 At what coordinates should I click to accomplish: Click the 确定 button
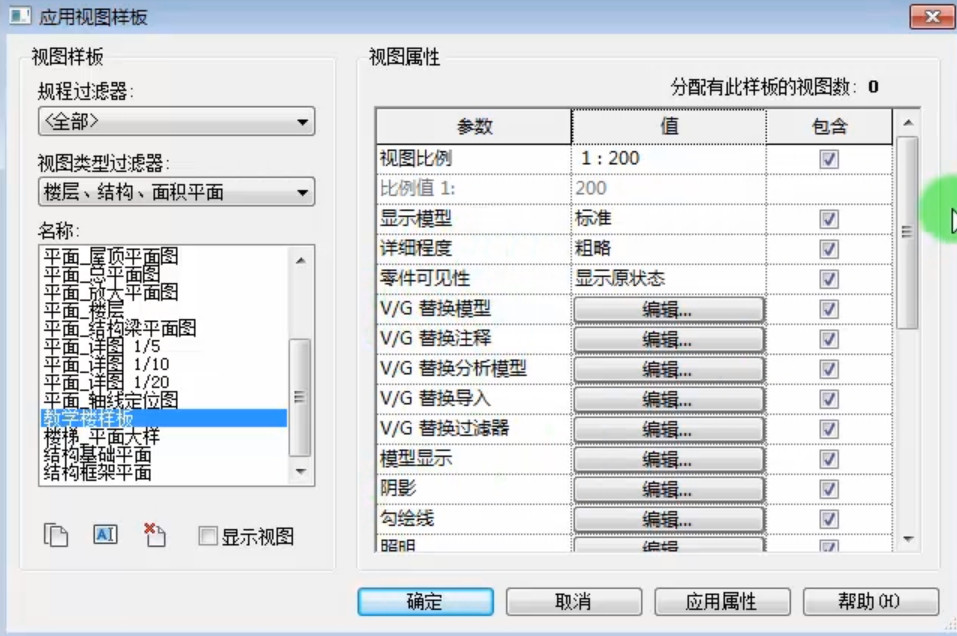pos(425,602)
